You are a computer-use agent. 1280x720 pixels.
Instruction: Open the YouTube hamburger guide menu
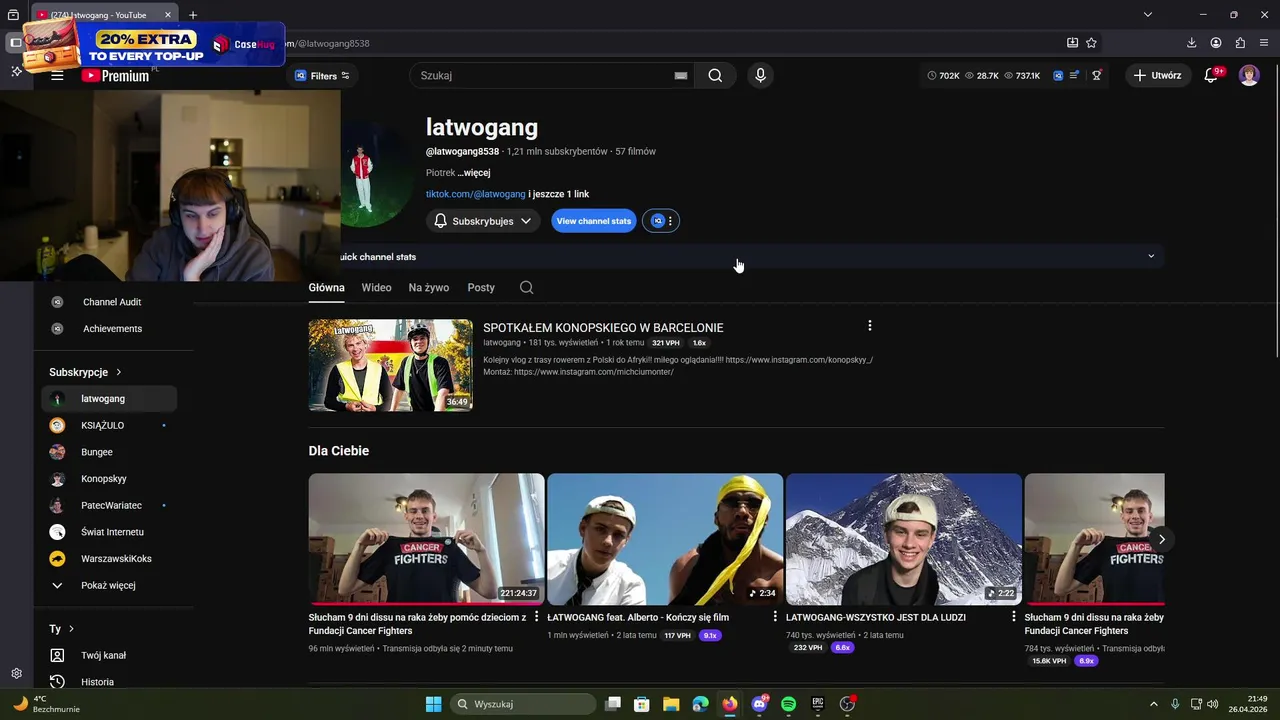[57, 75]
